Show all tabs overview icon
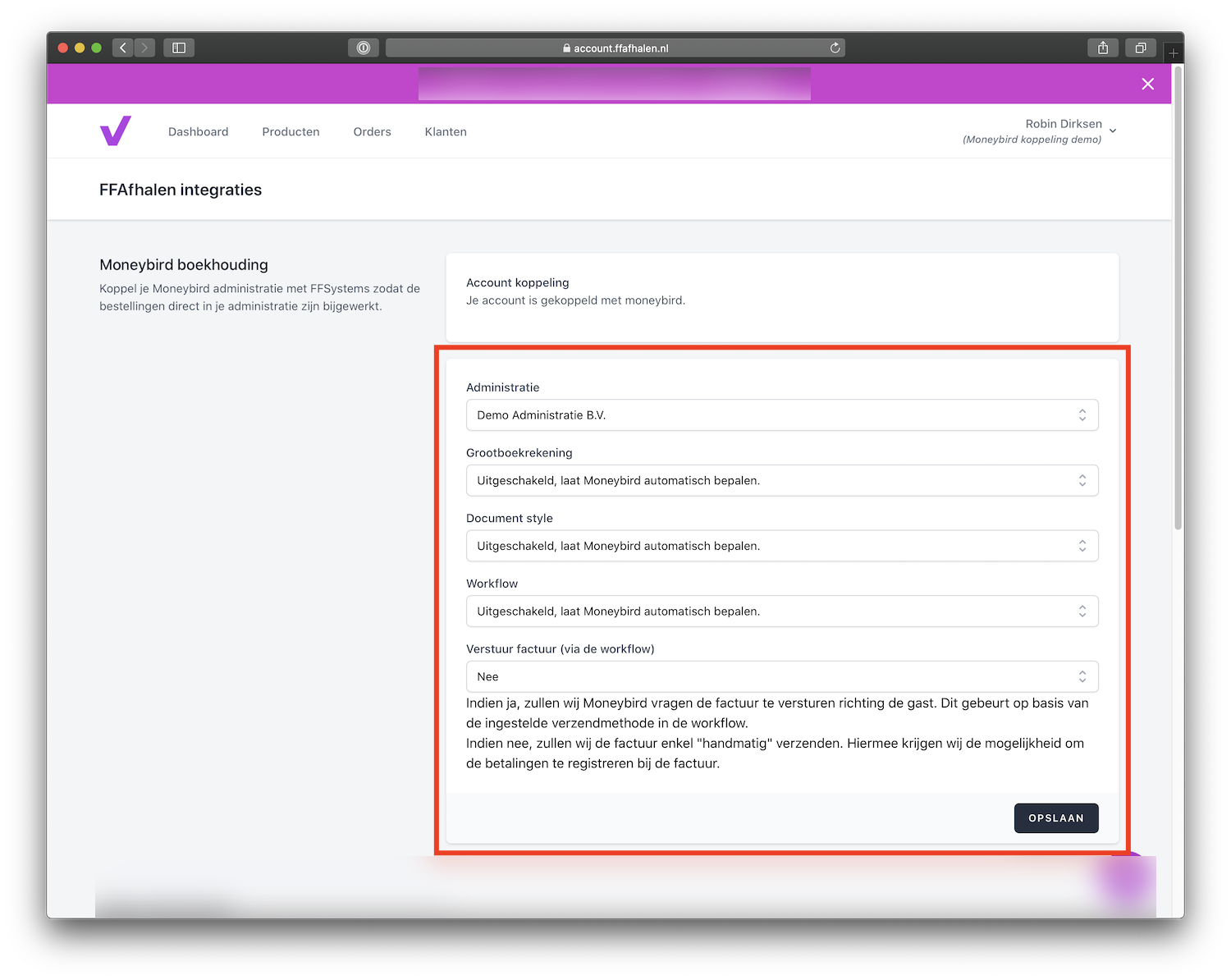Image resolution: width=1231 pixels, height=980 pixels. tap(1141, 48)
